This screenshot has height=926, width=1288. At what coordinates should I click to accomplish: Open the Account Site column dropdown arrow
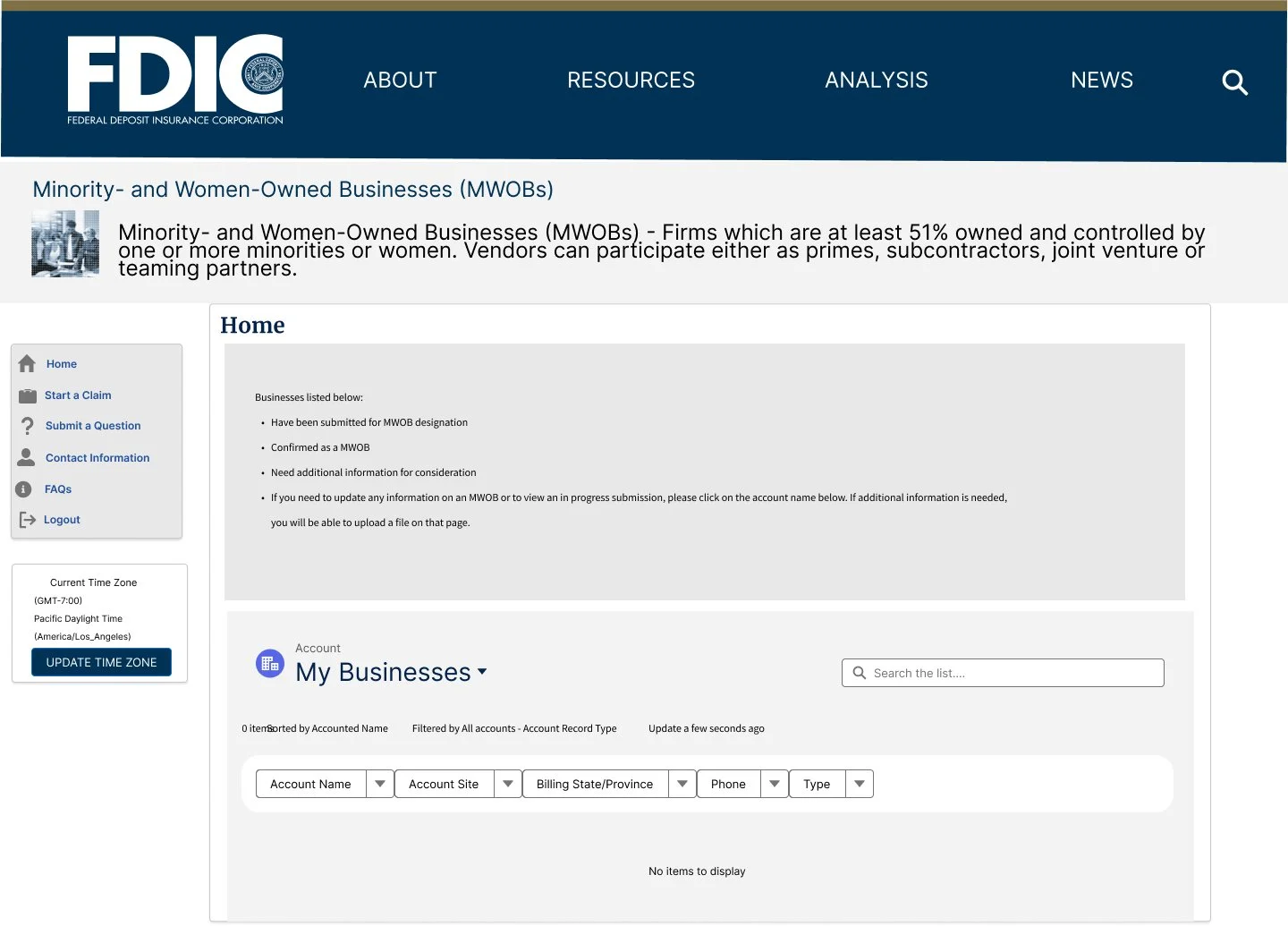point(508,784)
